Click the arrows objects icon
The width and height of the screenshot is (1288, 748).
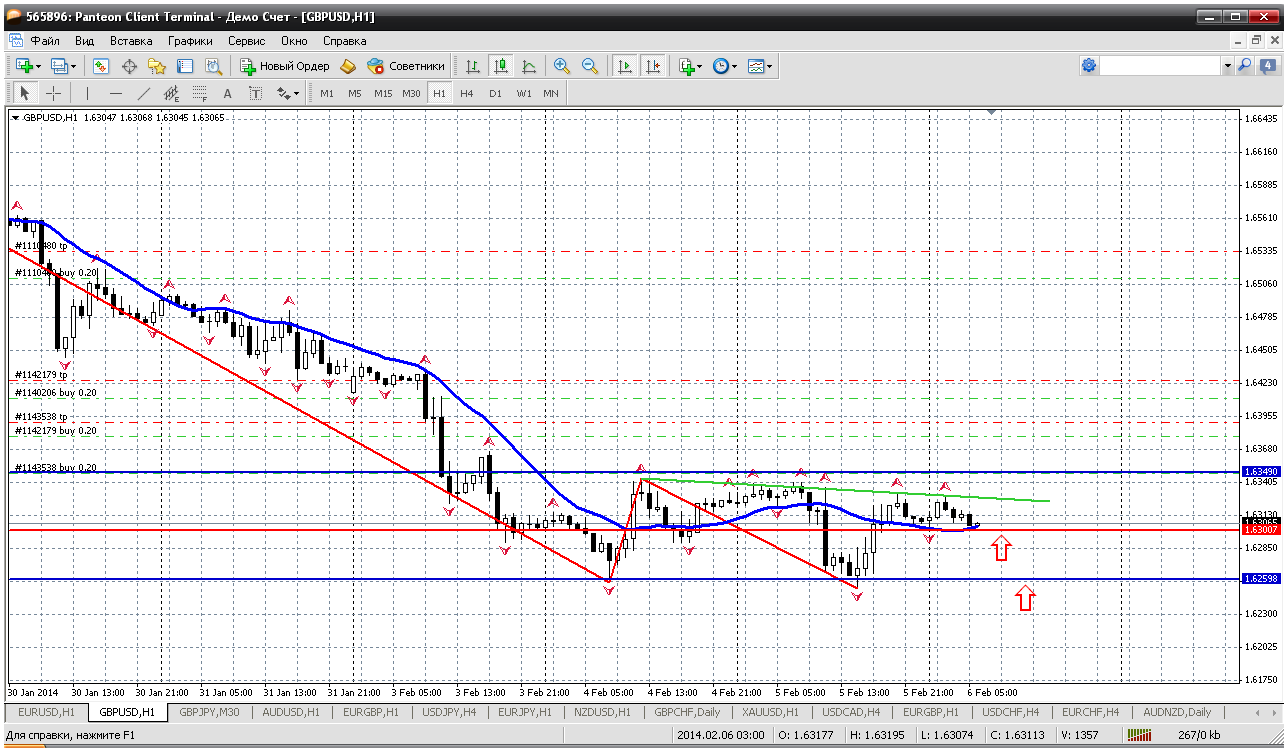283,93
